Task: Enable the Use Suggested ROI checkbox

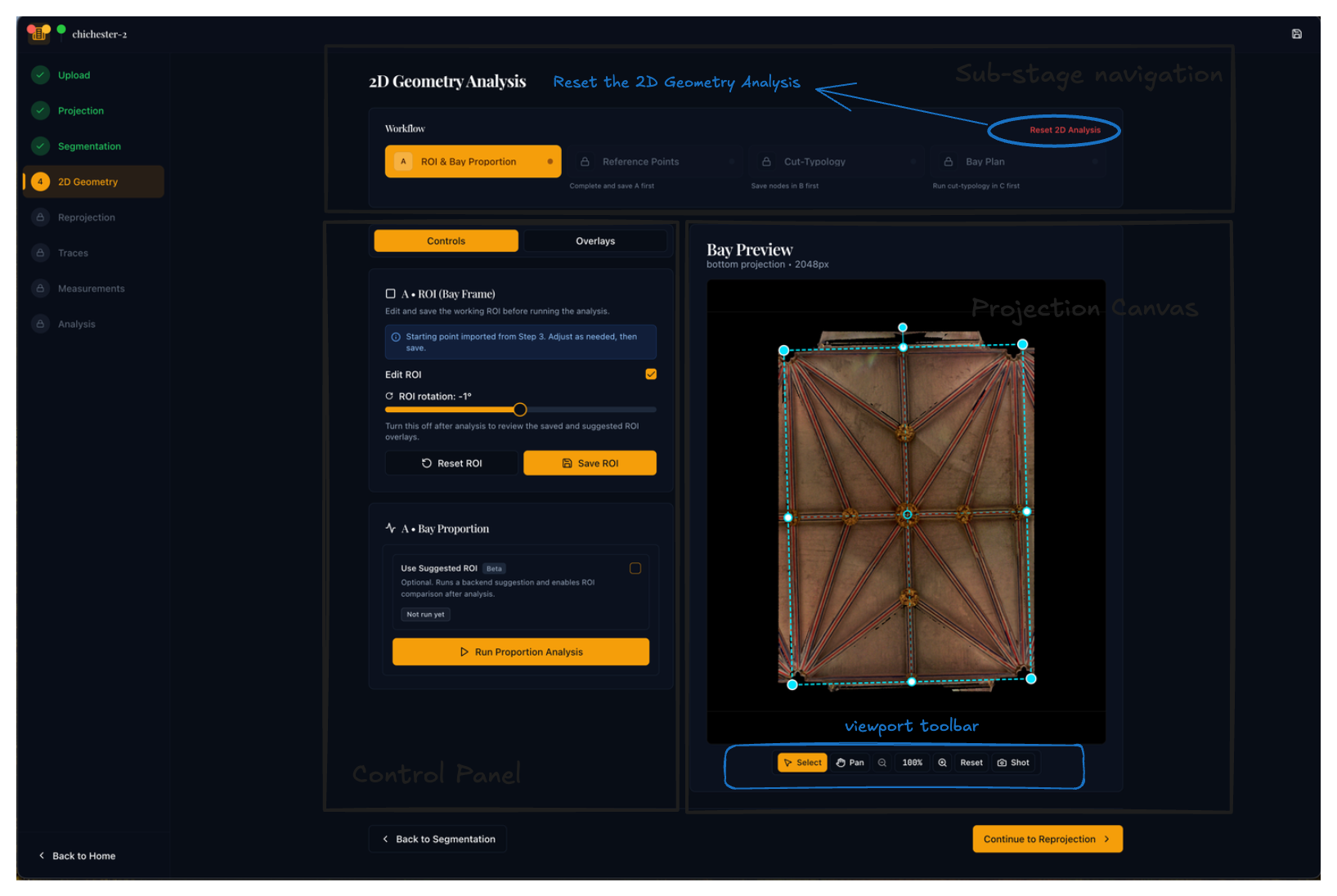Action: [x=635, y=568]
